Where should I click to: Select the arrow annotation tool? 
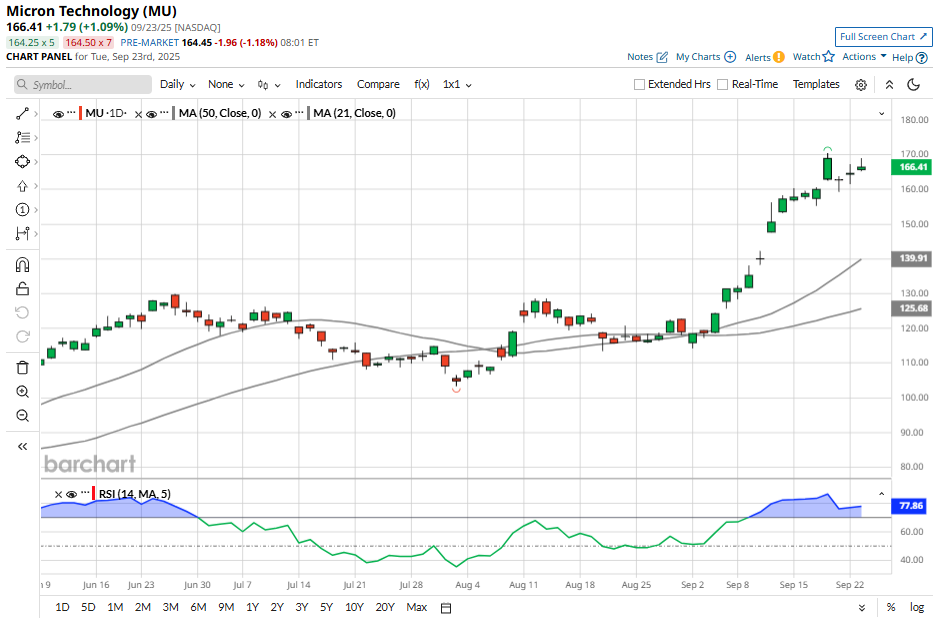point(22,186)
